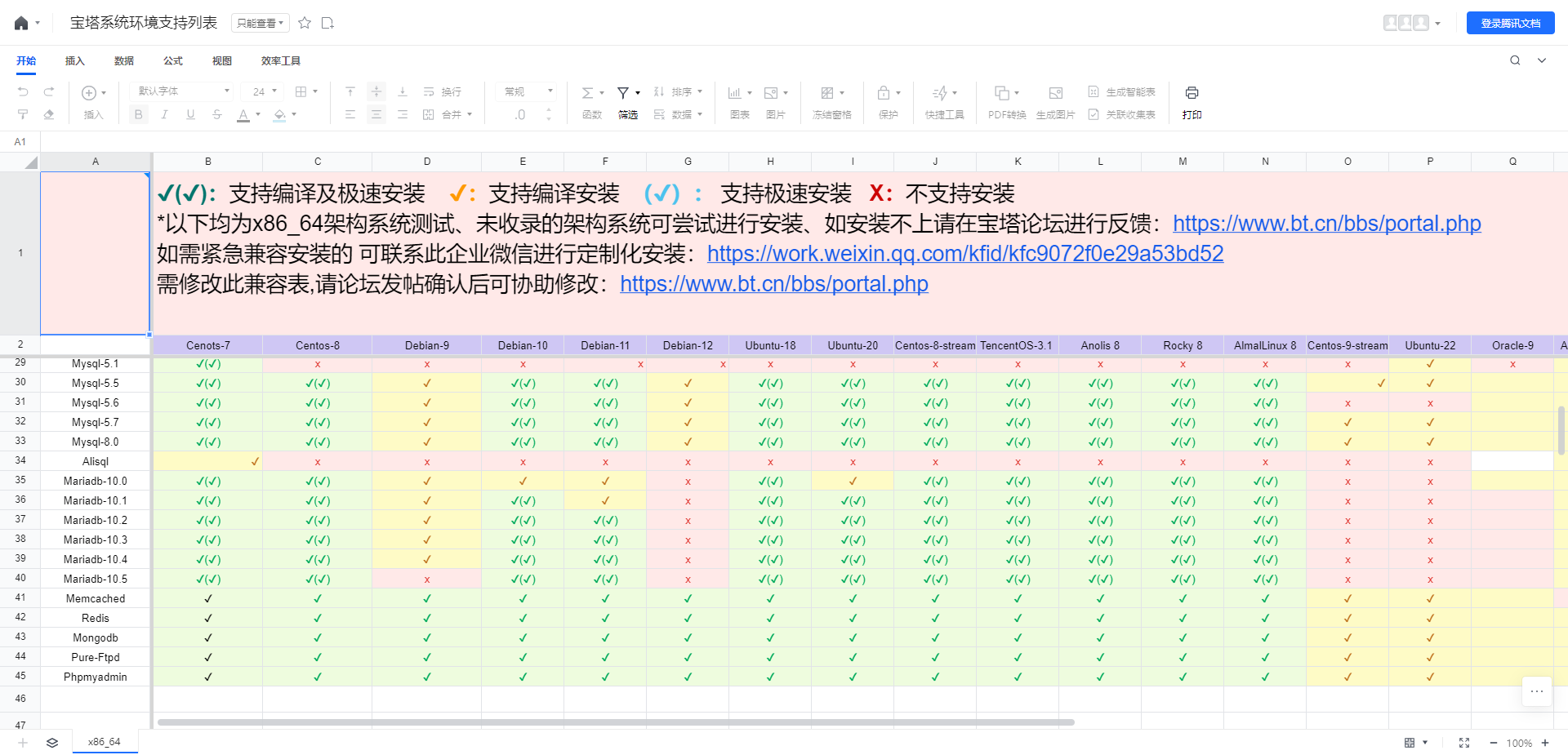Click the clear formatting eraser icon

pos(49,114)
